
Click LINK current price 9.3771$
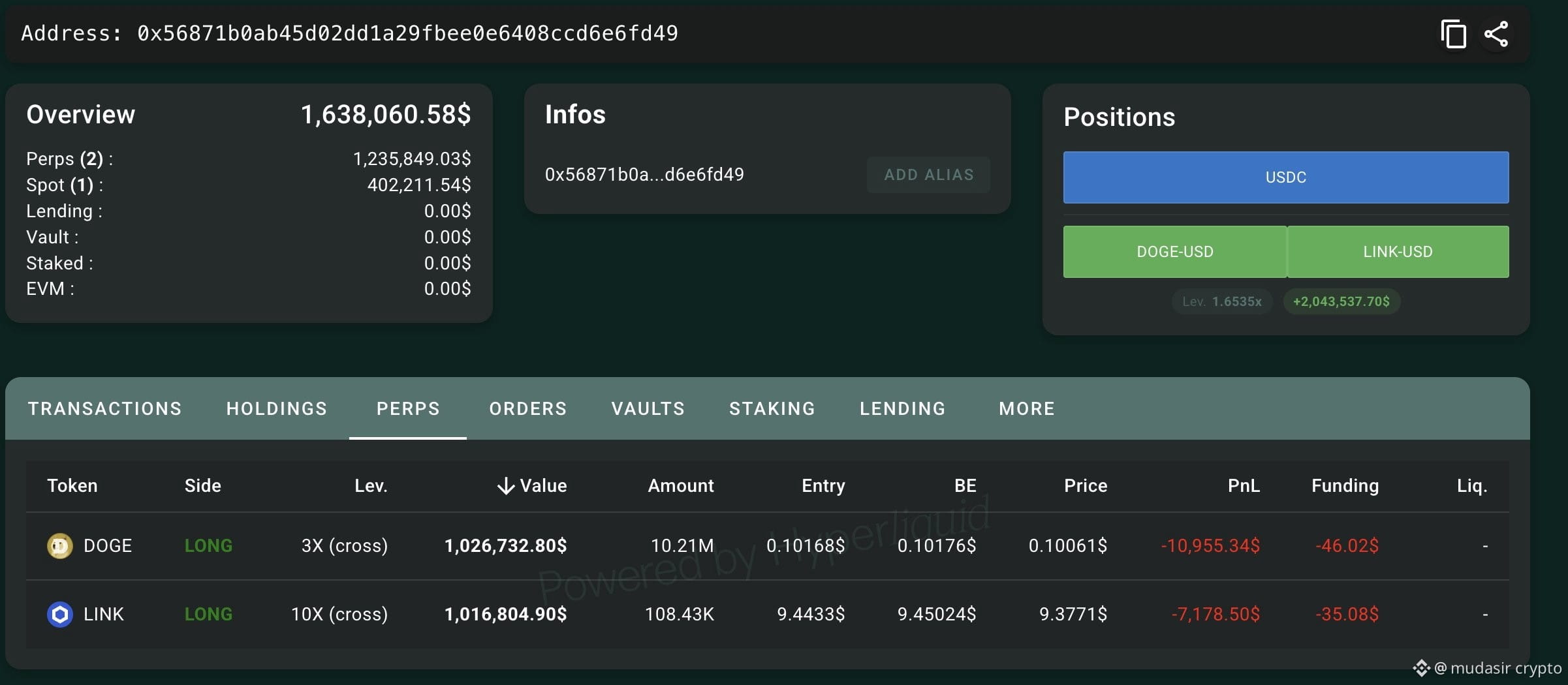[1073, 615]
